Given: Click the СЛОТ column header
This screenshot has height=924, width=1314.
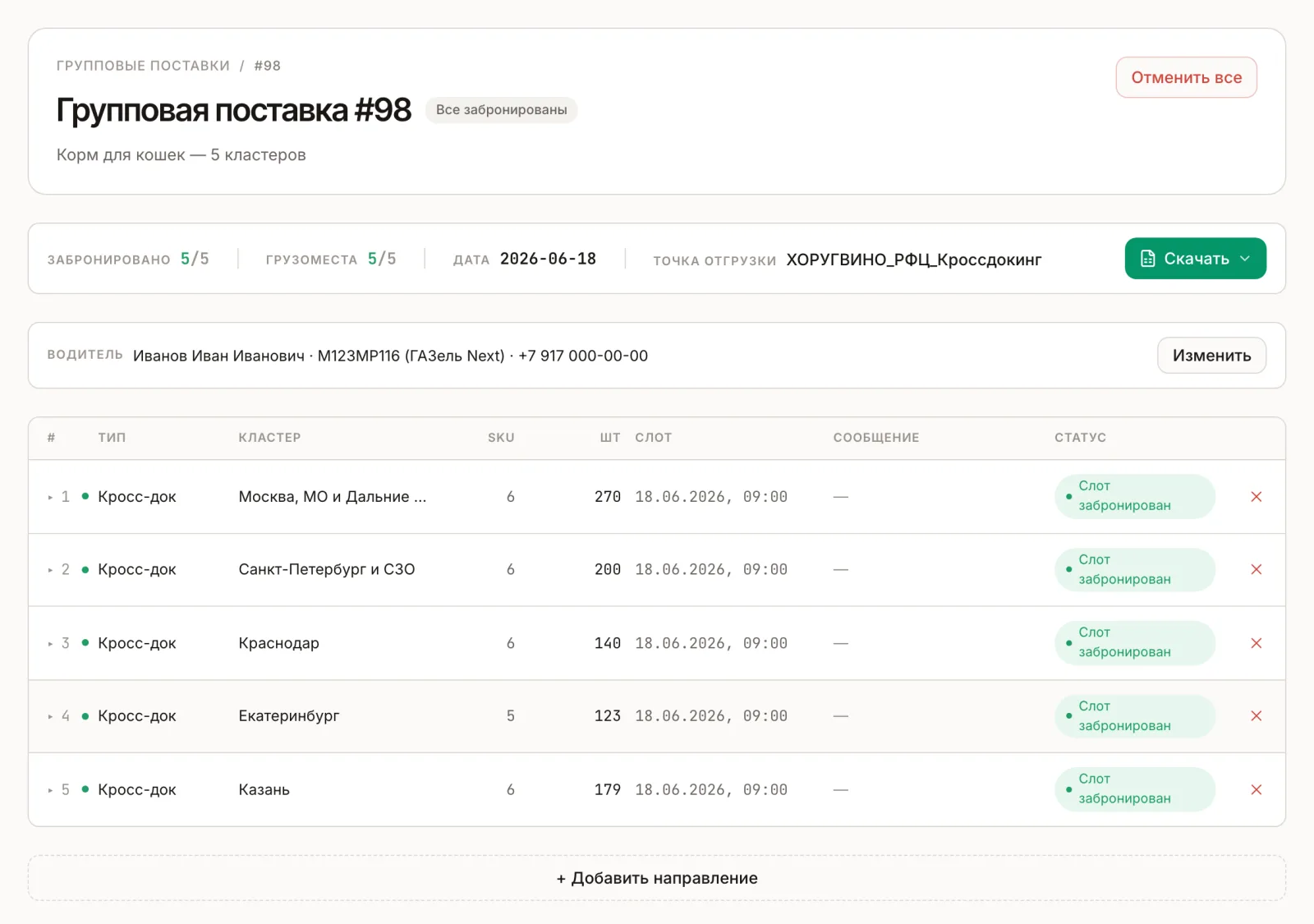Looking at the screenshot, I should (x=654, y=438).
